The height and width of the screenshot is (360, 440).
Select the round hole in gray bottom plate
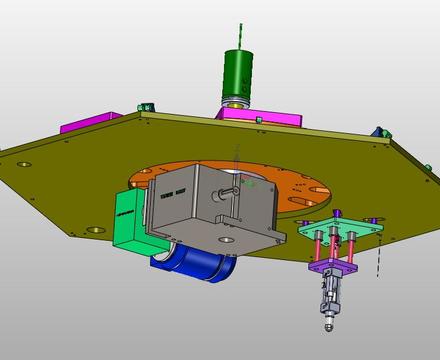(226, 240)
